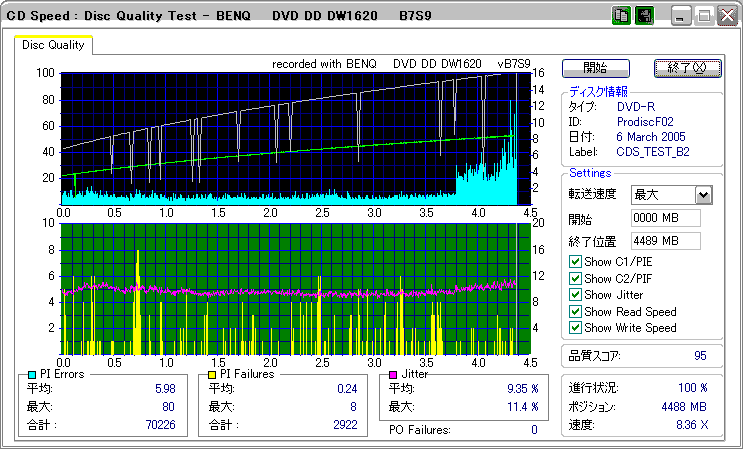Click the save screenshot floppy icon

pos(644,16)
